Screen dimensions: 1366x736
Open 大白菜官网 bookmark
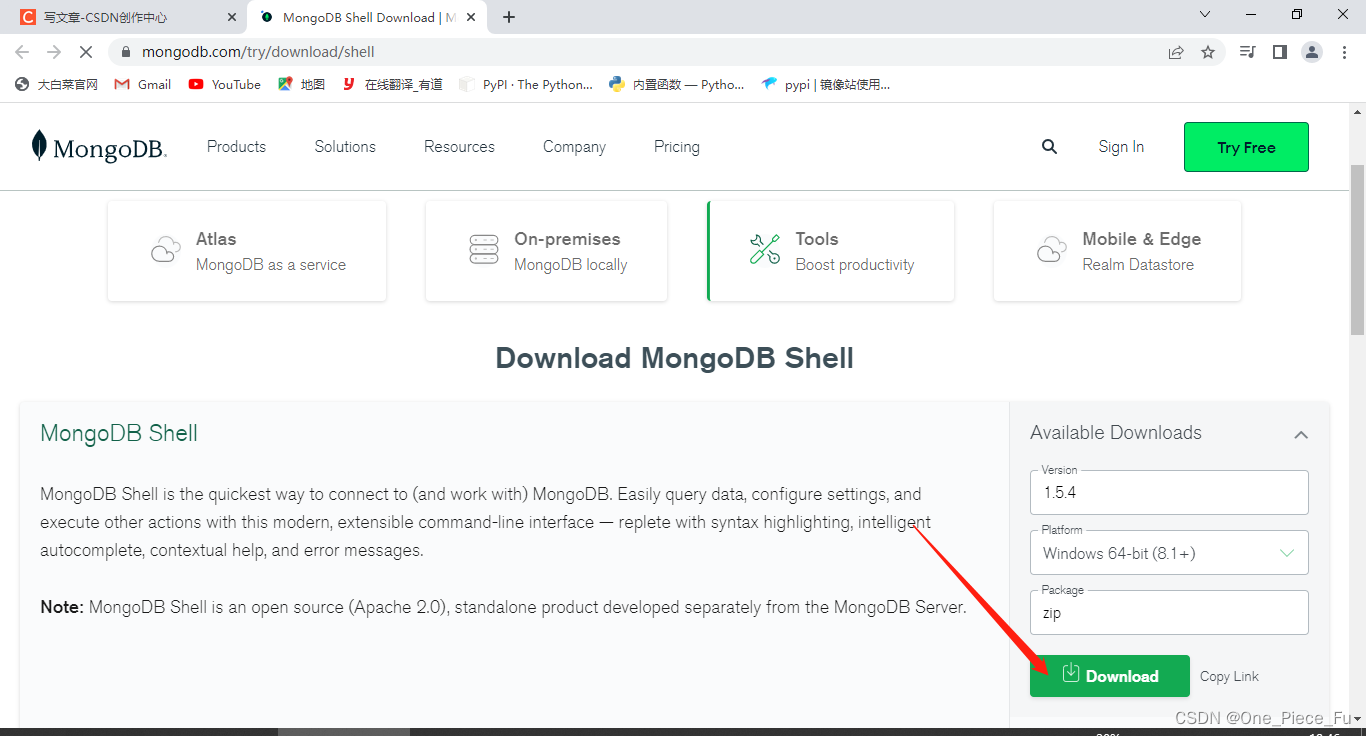[57, 85]
